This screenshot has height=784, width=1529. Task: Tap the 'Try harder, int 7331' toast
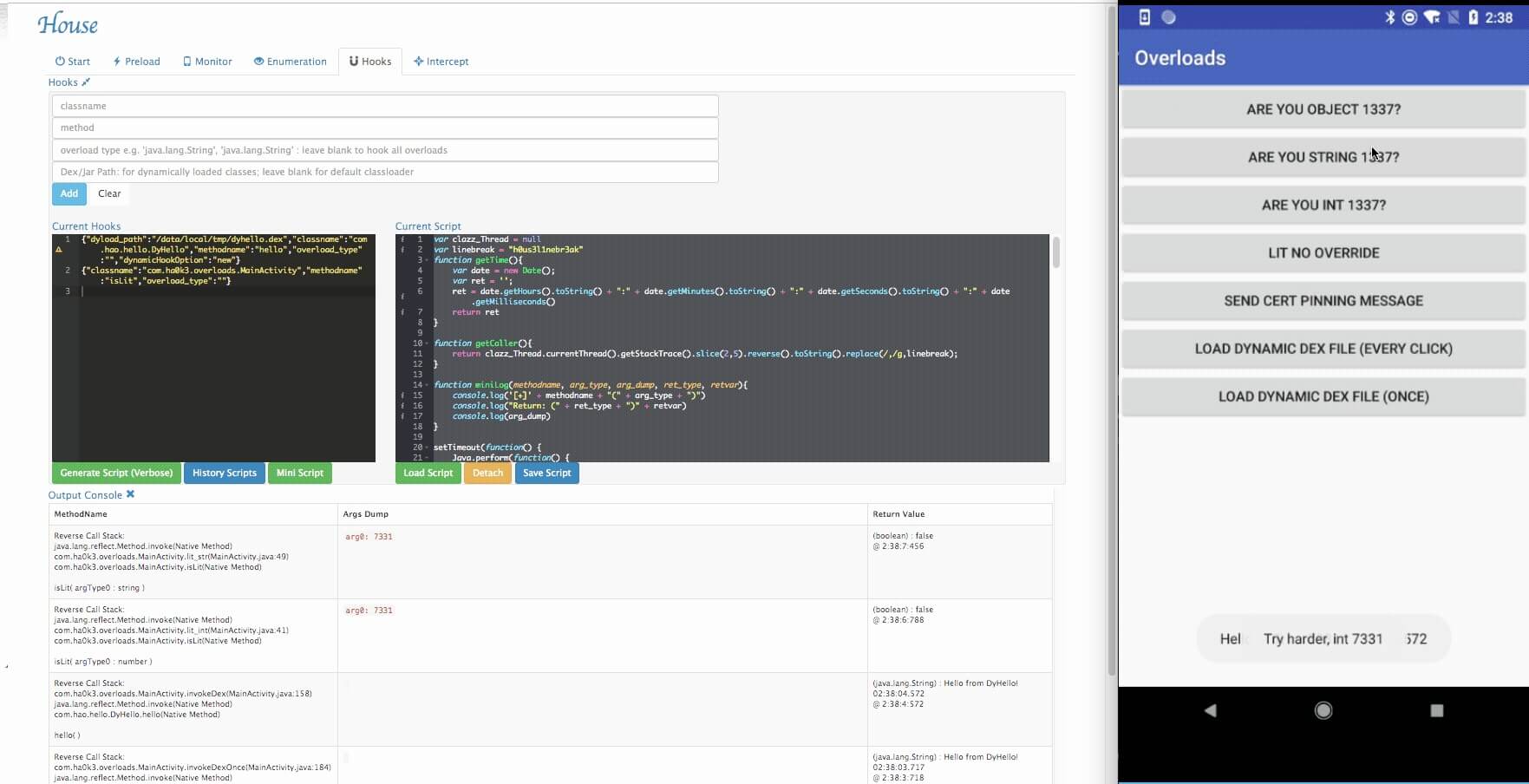1323,639
